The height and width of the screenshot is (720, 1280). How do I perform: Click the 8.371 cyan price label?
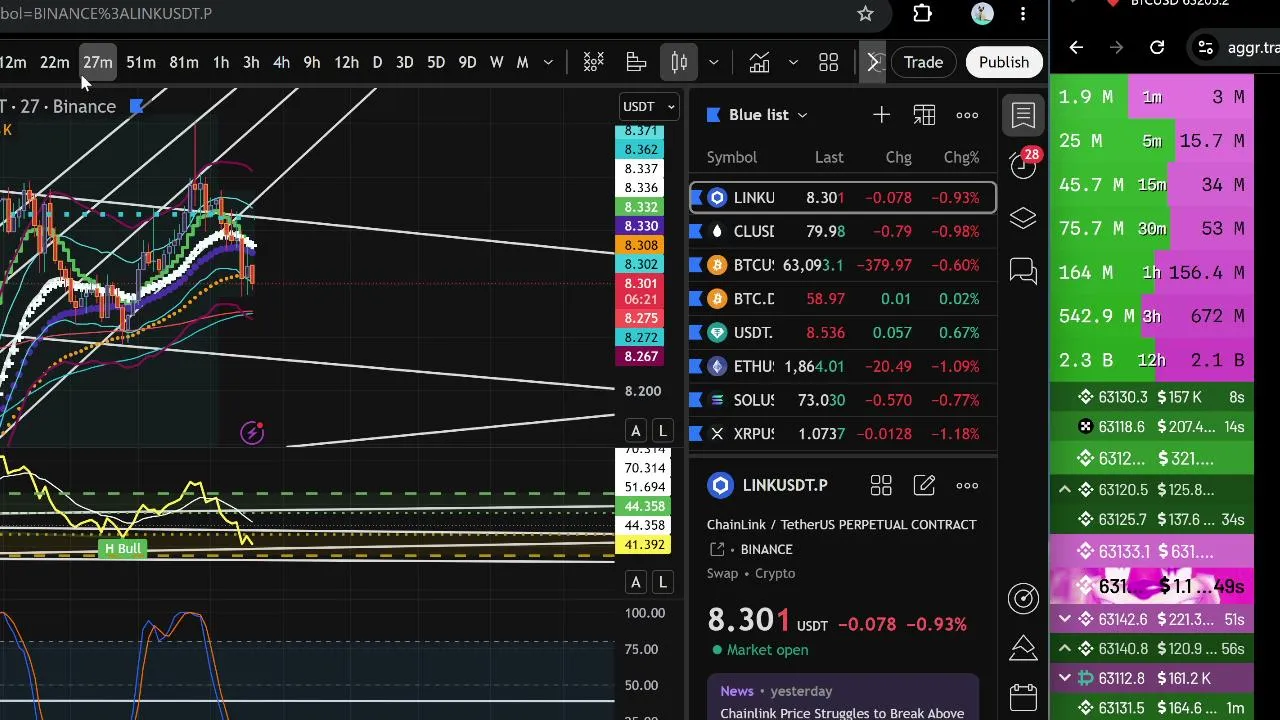[x=641, y=131]
